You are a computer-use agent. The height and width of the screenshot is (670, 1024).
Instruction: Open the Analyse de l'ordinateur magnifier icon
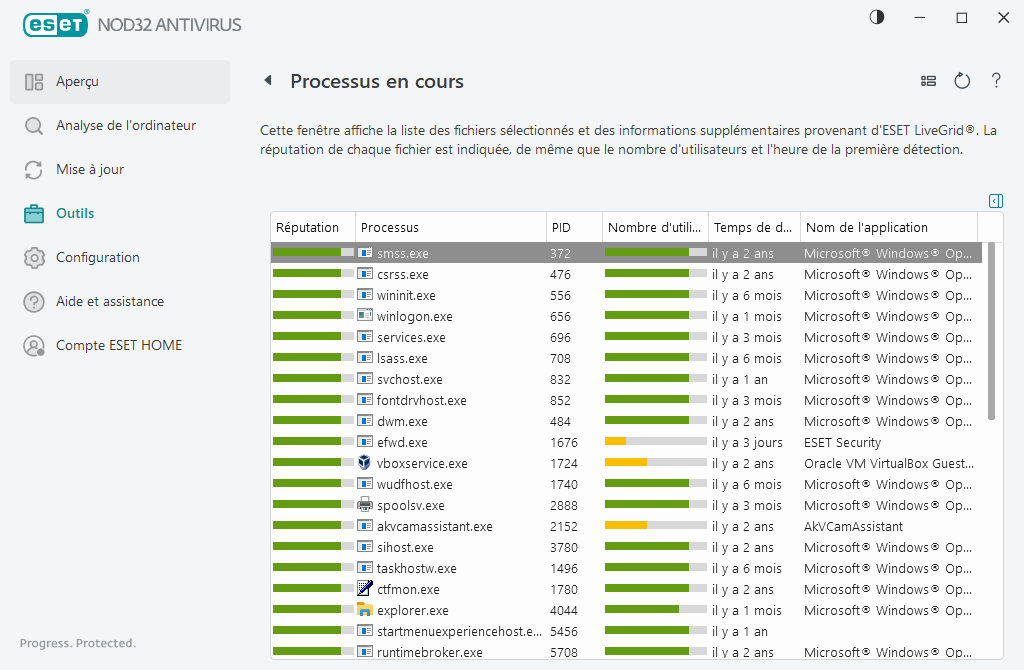[33, 125]
